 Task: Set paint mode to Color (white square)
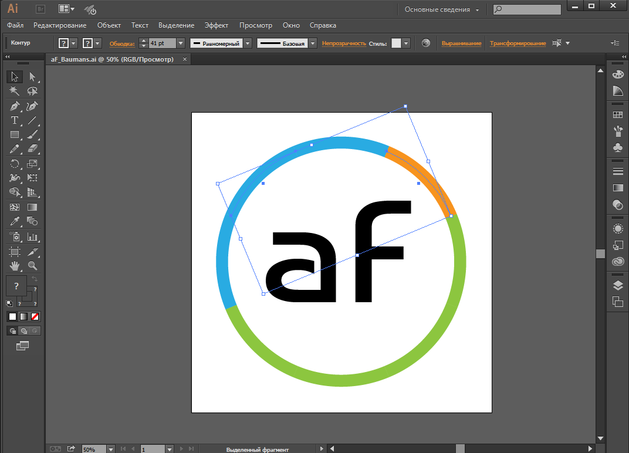coord(12,317)
